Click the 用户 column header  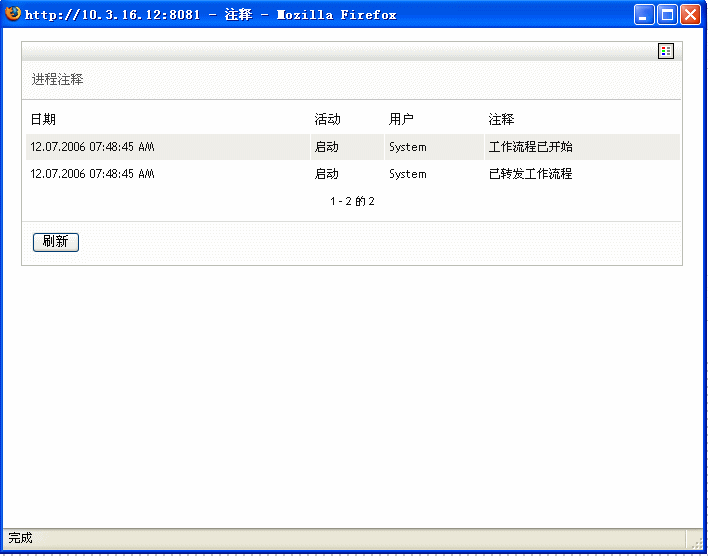[401, 119]
